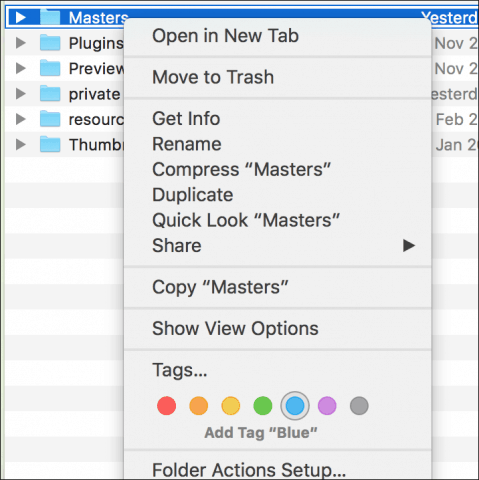Select the Thumbnails folder icon
The width and height of the screenshot is (479, 480).
pyautogui.click(x=50, y=144)
